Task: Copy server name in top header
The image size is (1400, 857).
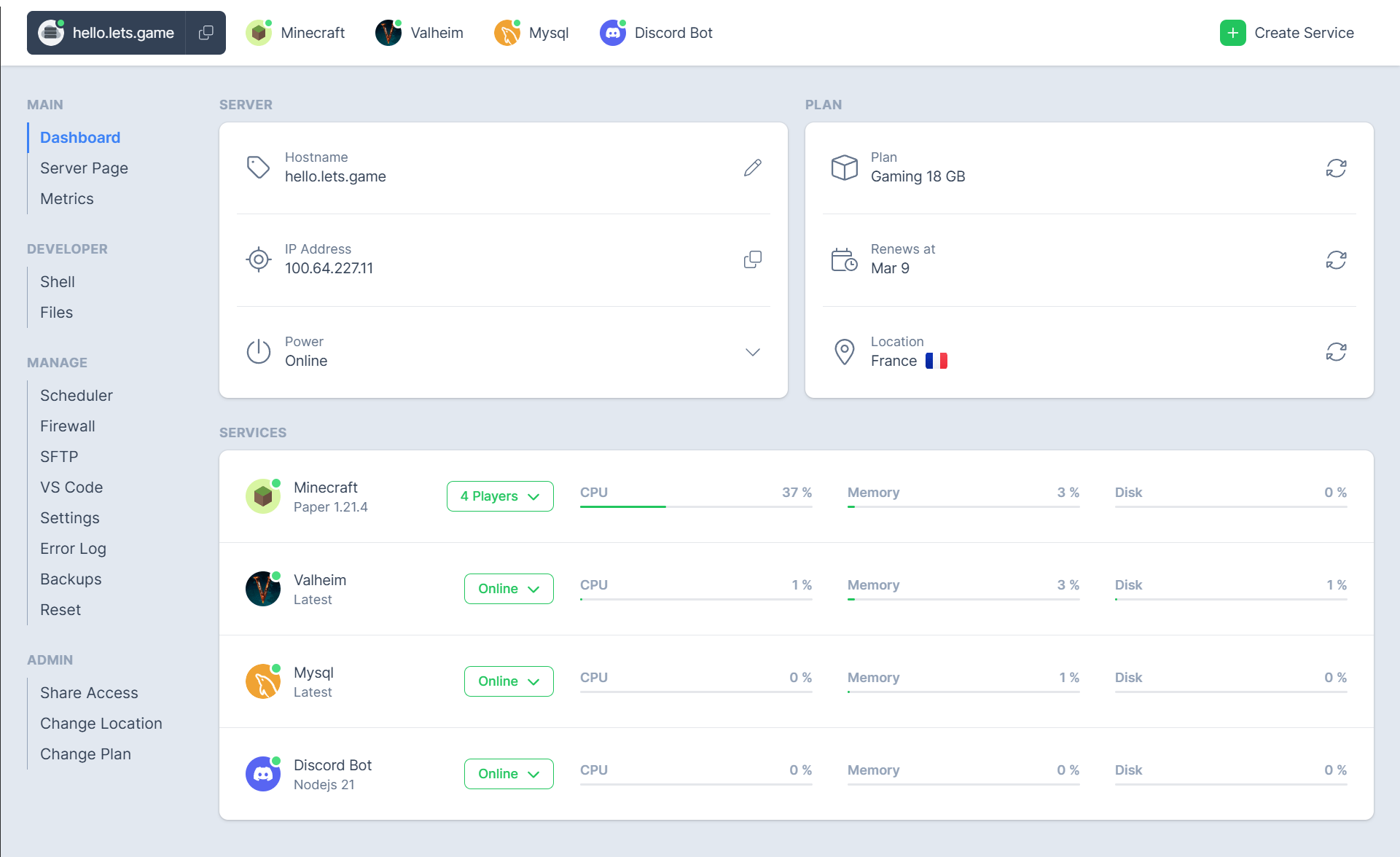Action: click(206, 33)
